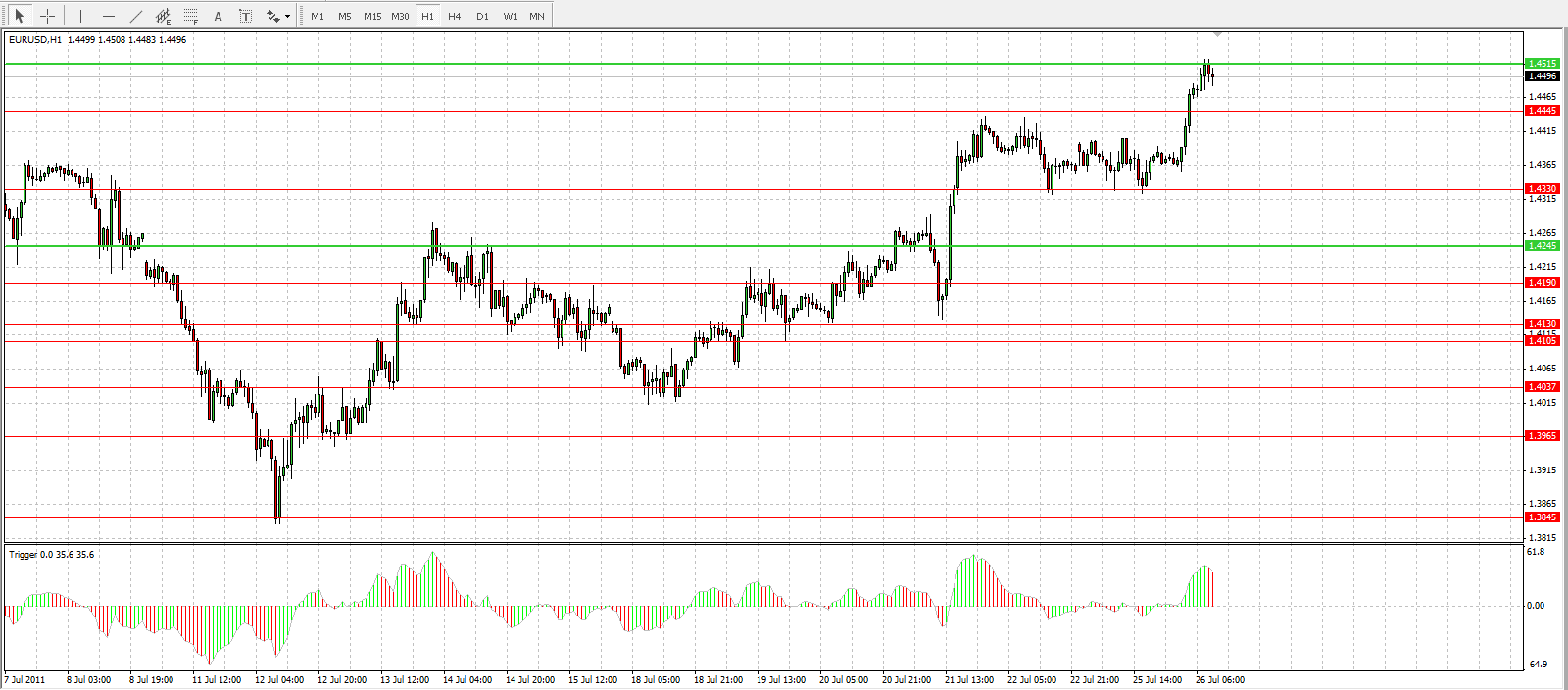
Task: Click the 18 Jul 21:00 time label
Action: [718, 680]
